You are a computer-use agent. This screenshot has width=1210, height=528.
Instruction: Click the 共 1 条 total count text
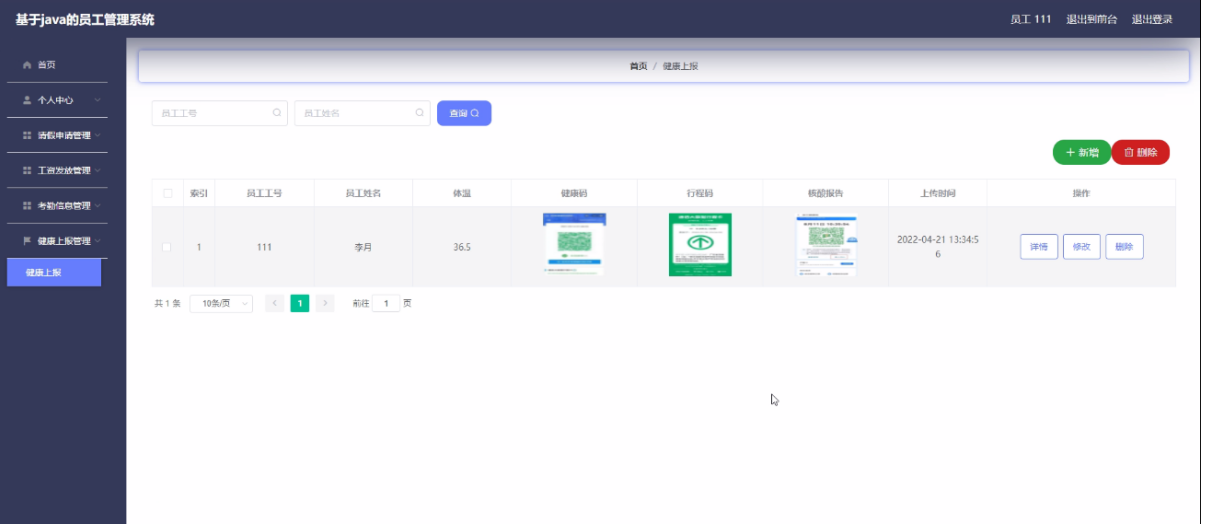click(167, 304)
